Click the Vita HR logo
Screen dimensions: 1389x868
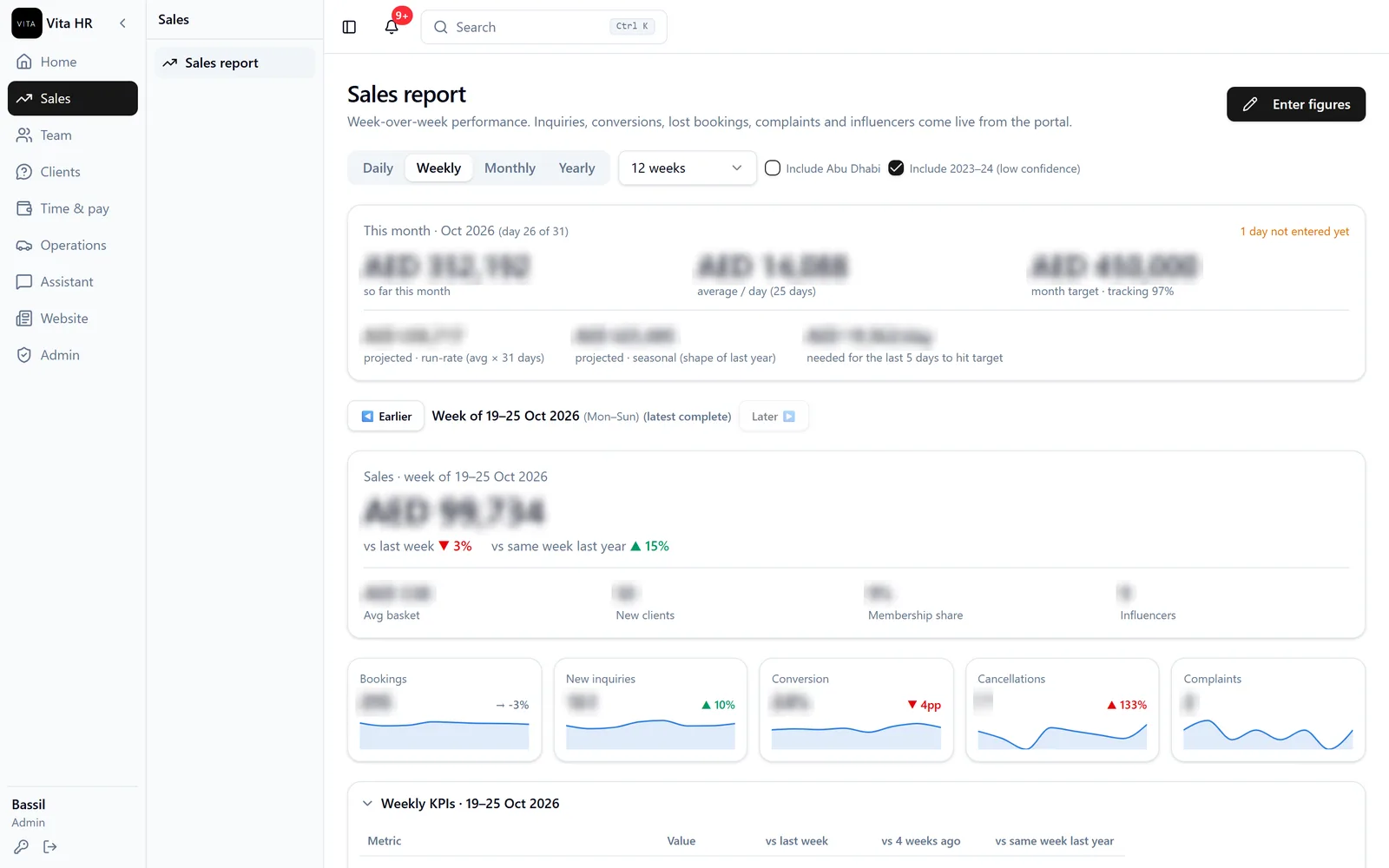27,23
